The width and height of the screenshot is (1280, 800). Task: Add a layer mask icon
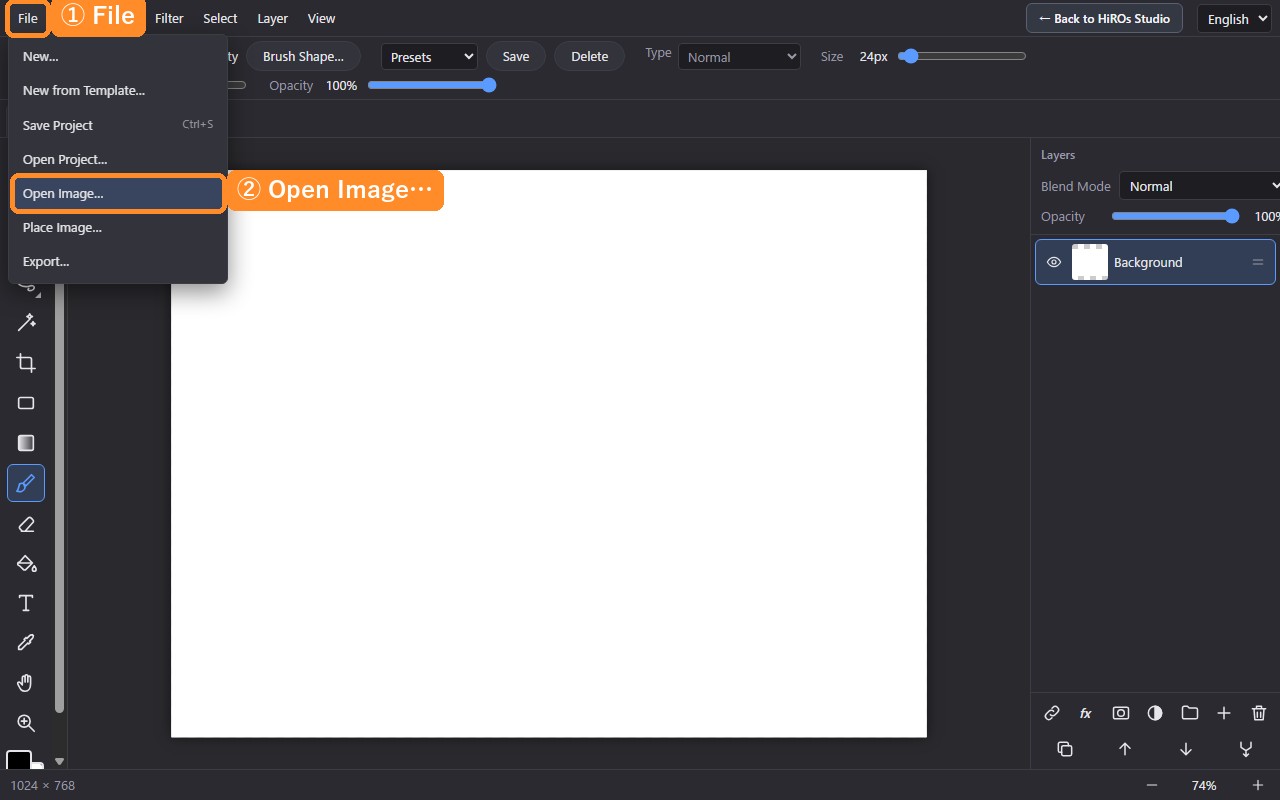[x=1121, y=713]
